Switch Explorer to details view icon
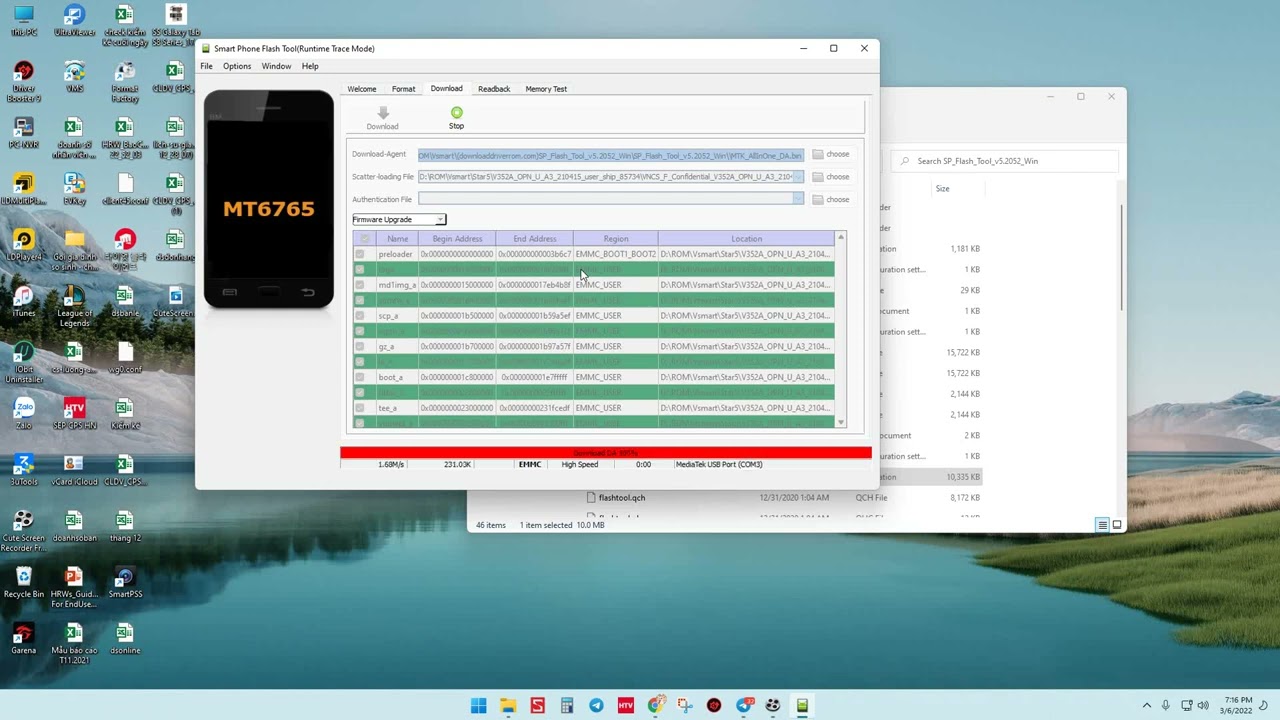 click(x=1102, y=525)
